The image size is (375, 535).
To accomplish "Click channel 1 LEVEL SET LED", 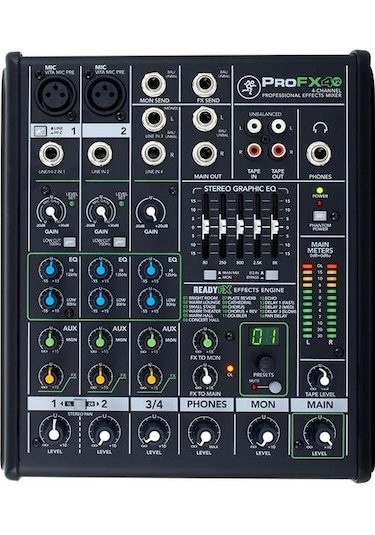I will [x=72, y=204].
